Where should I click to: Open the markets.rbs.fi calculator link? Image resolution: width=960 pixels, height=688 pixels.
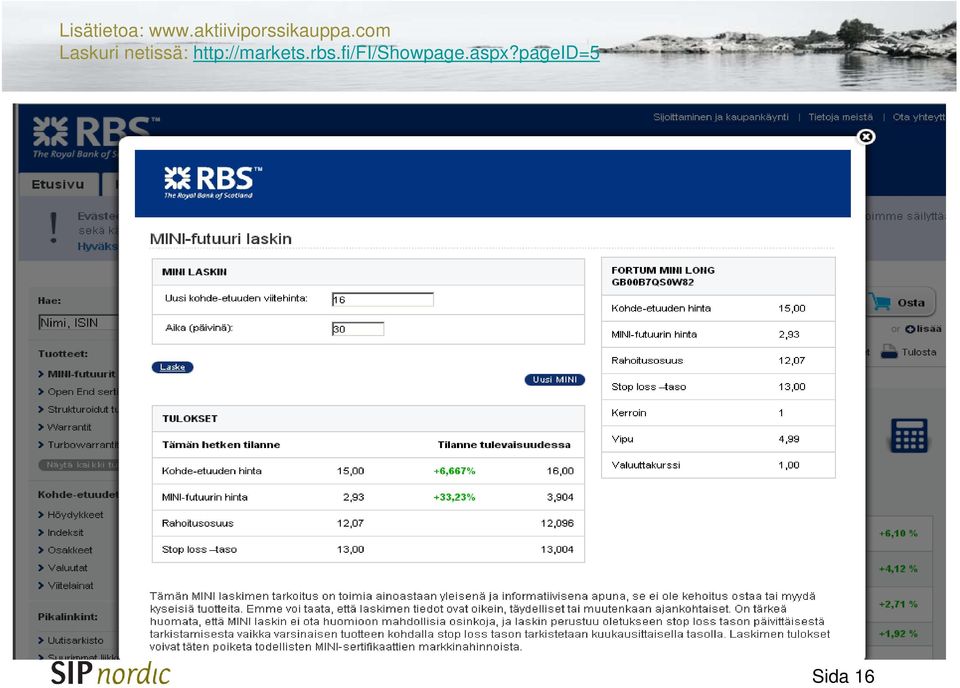396,53
